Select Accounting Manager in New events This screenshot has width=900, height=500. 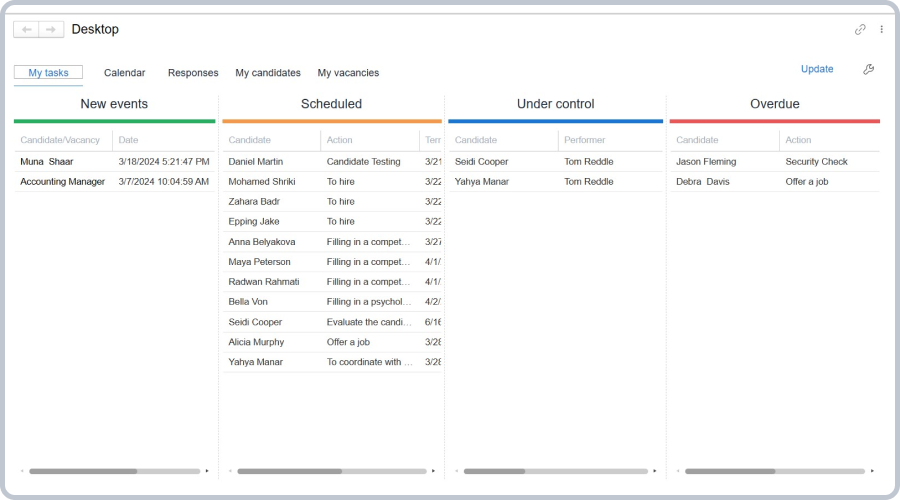(62, 182)
